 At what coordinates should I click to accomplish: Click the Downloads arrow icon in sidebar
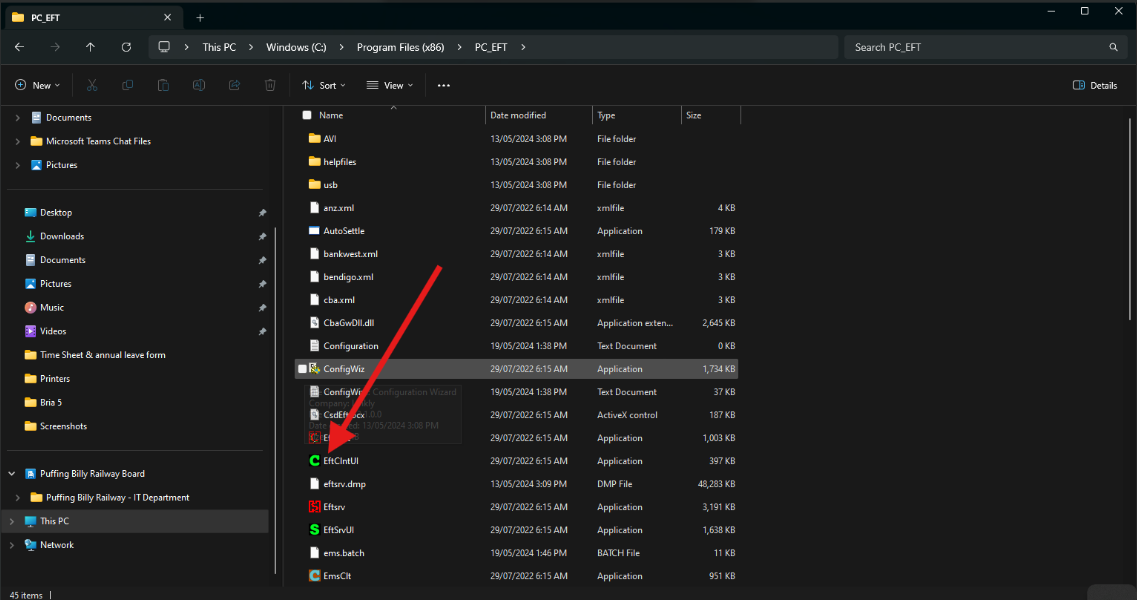pos(30,237)
